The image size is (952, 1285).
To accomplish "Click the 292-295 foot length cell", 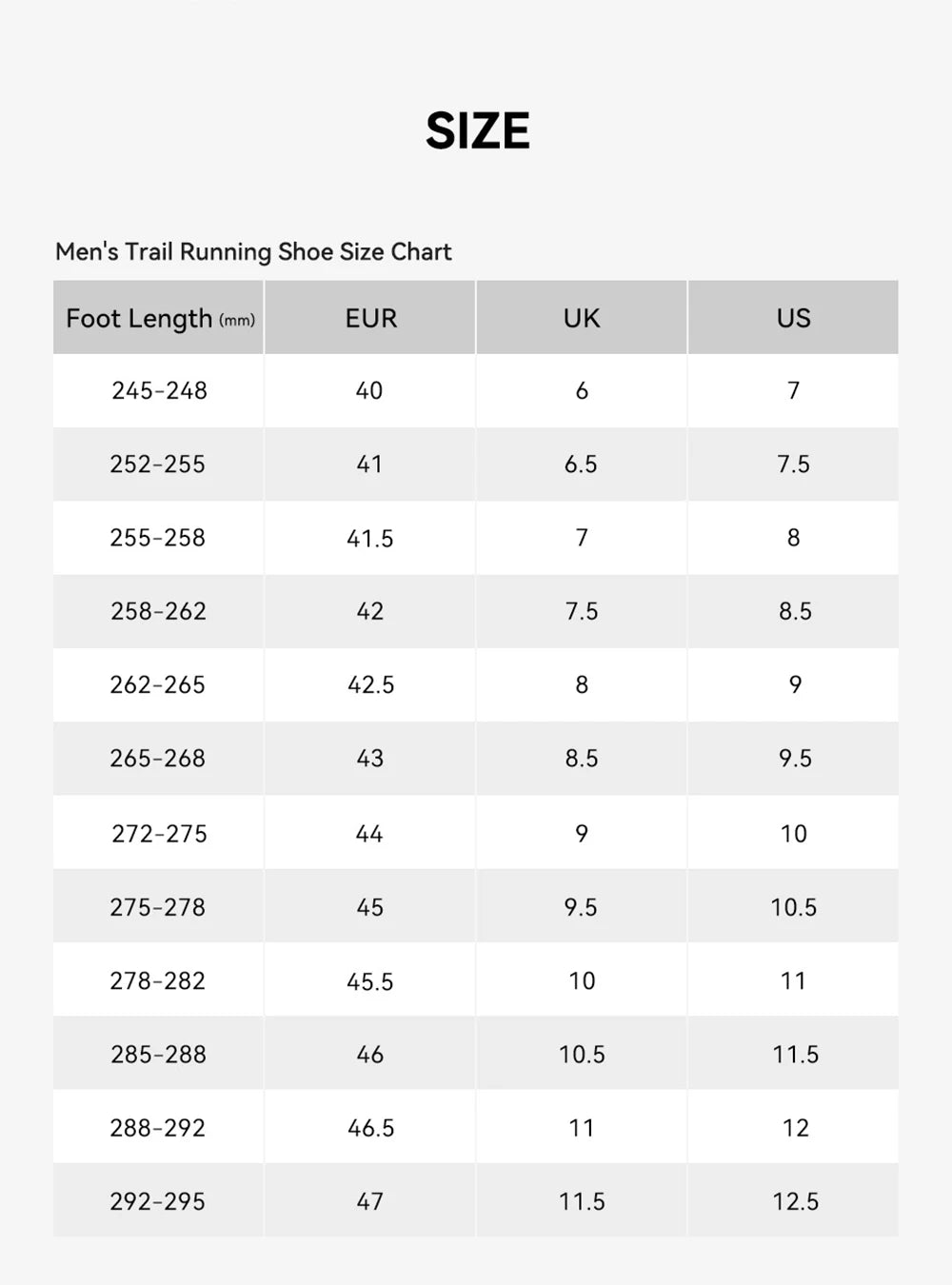I will click(158, 1202).
